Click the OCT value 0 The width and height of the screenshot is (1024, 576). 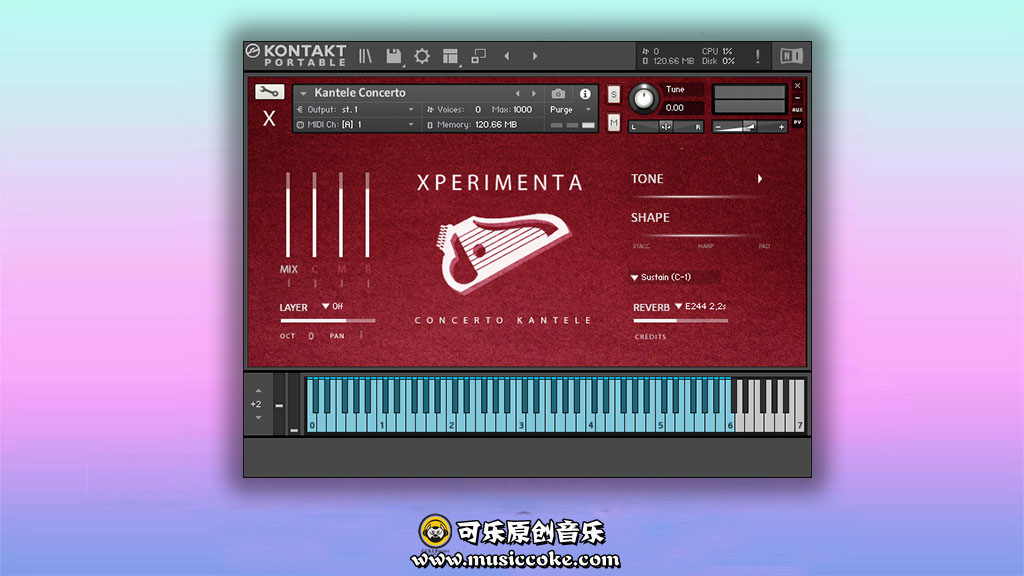tap(311, 336)
